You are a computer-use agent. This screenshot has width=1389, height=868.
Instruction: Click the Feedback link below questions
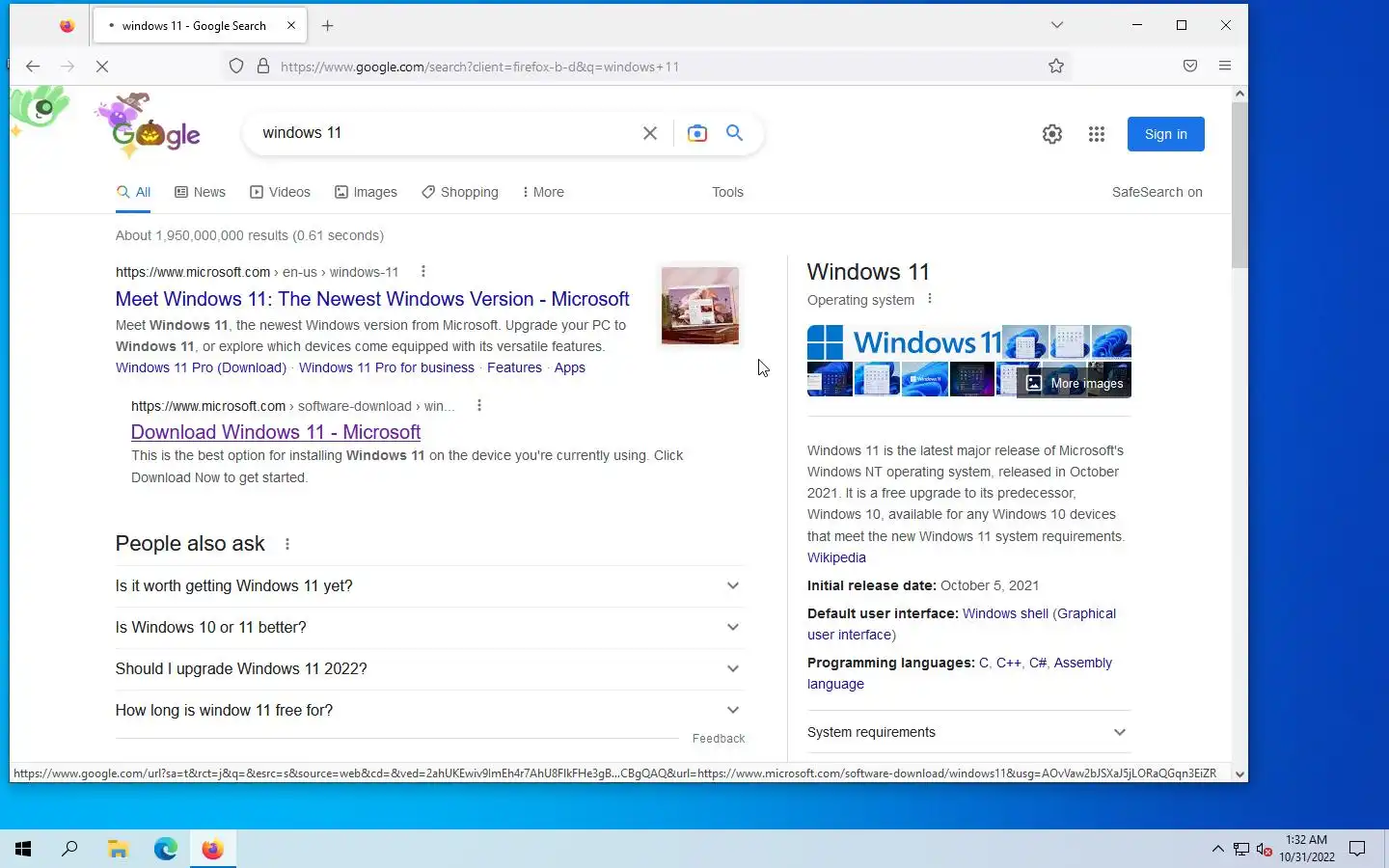719,739
